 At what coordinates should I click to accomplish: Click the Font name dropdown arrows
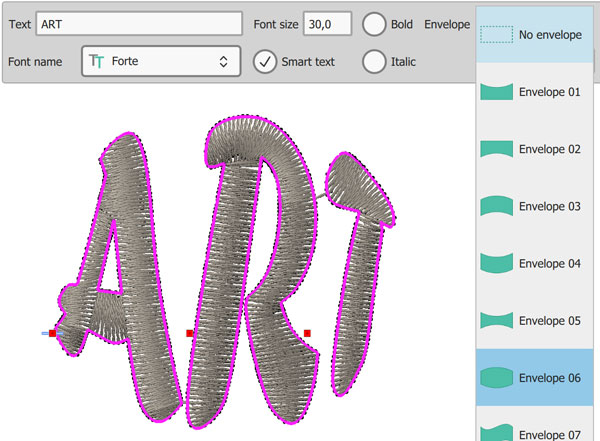click(x=224, y=61)
